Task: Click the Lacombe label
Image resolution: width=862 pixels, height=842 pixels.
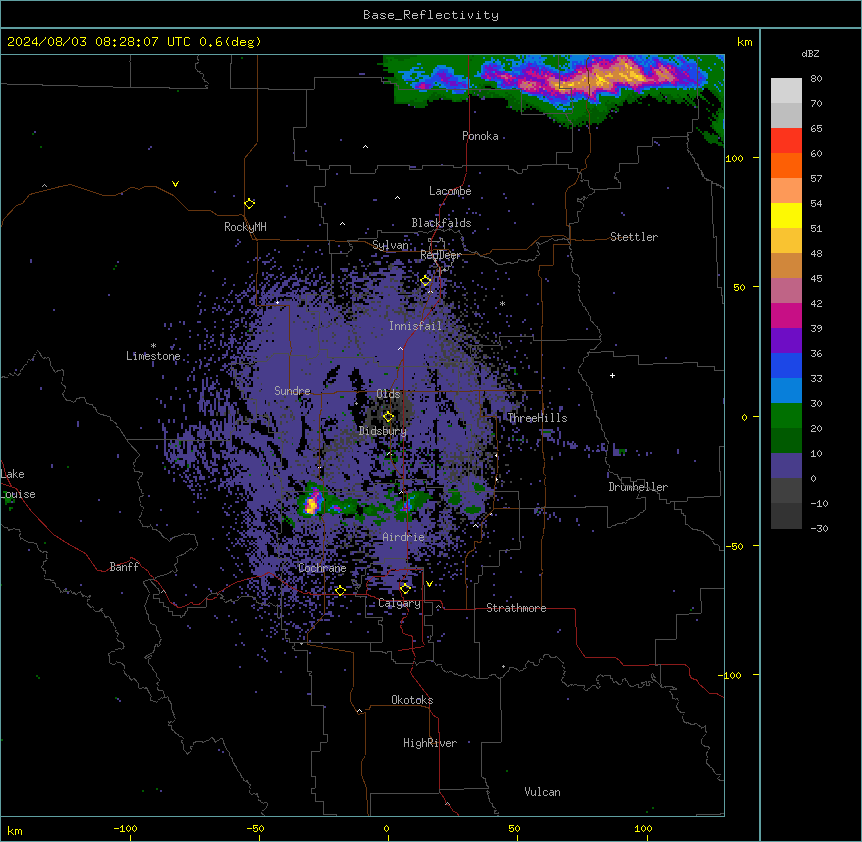Action: click(450, 191)
